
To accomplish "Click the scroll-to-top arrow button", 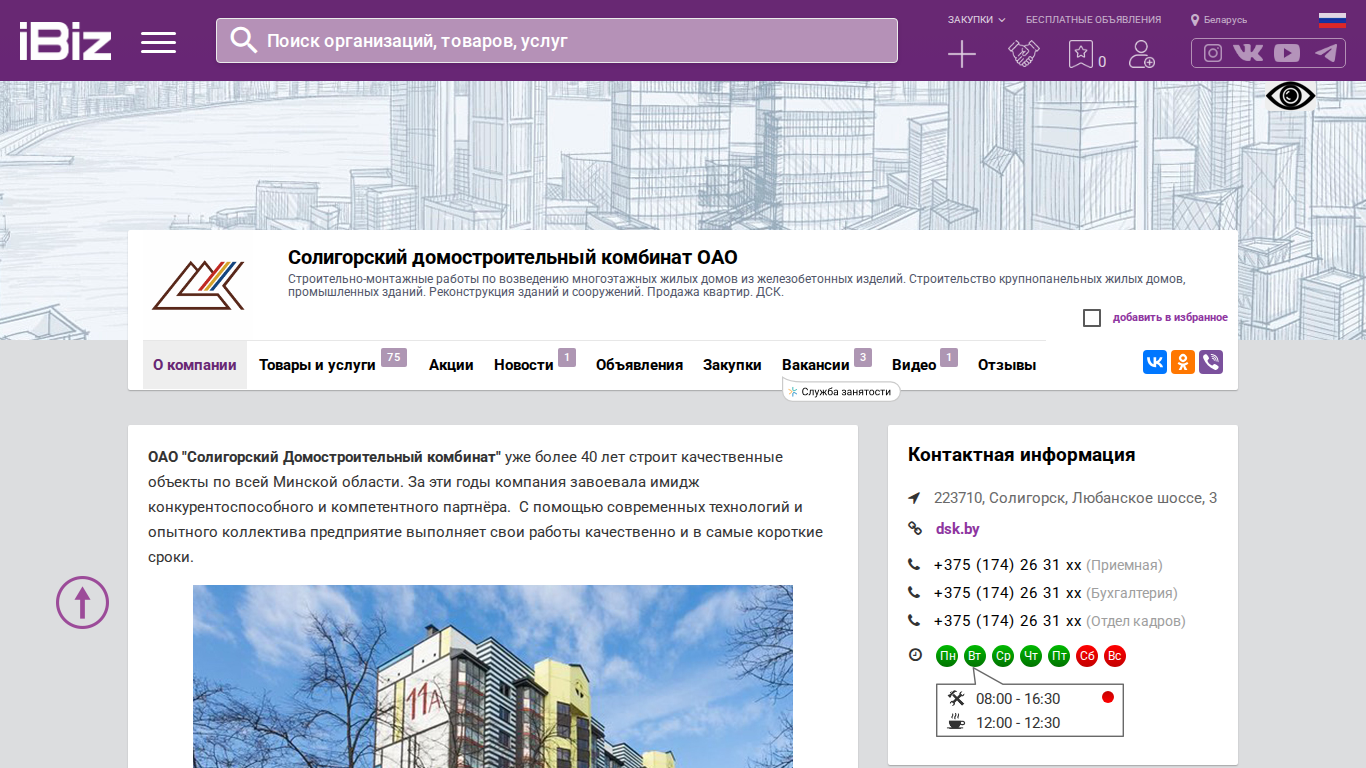I will coord(82,602).
